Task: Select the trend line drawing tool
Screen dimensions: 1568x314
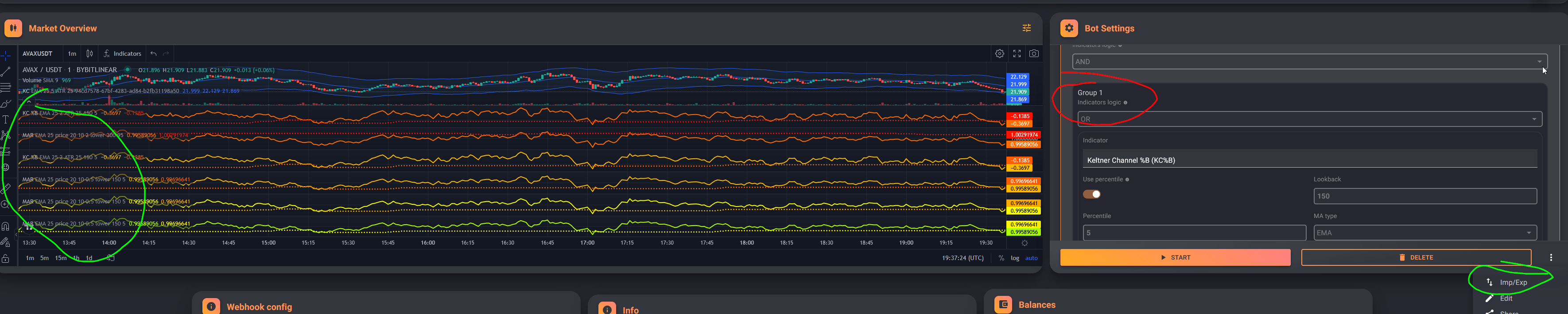Action: tap(5, 72)
